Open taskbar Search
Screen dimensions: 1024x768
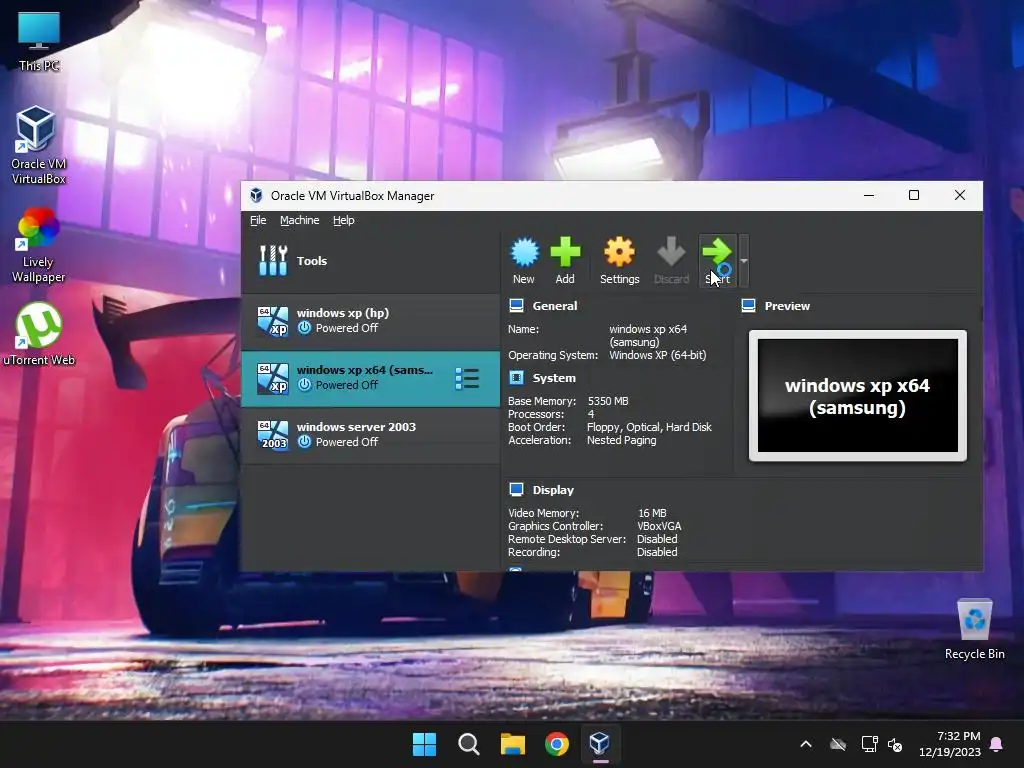468,744
